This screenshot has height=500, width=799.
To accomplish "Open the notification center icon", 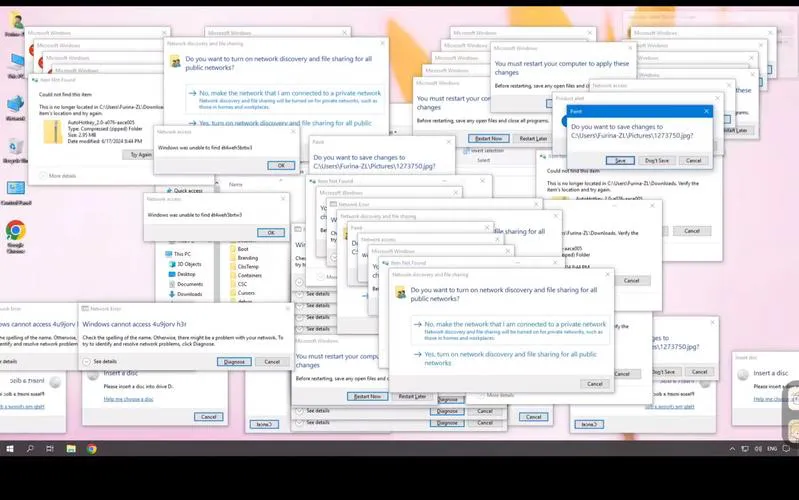I will pyautogui.click(x=786, y=449).
